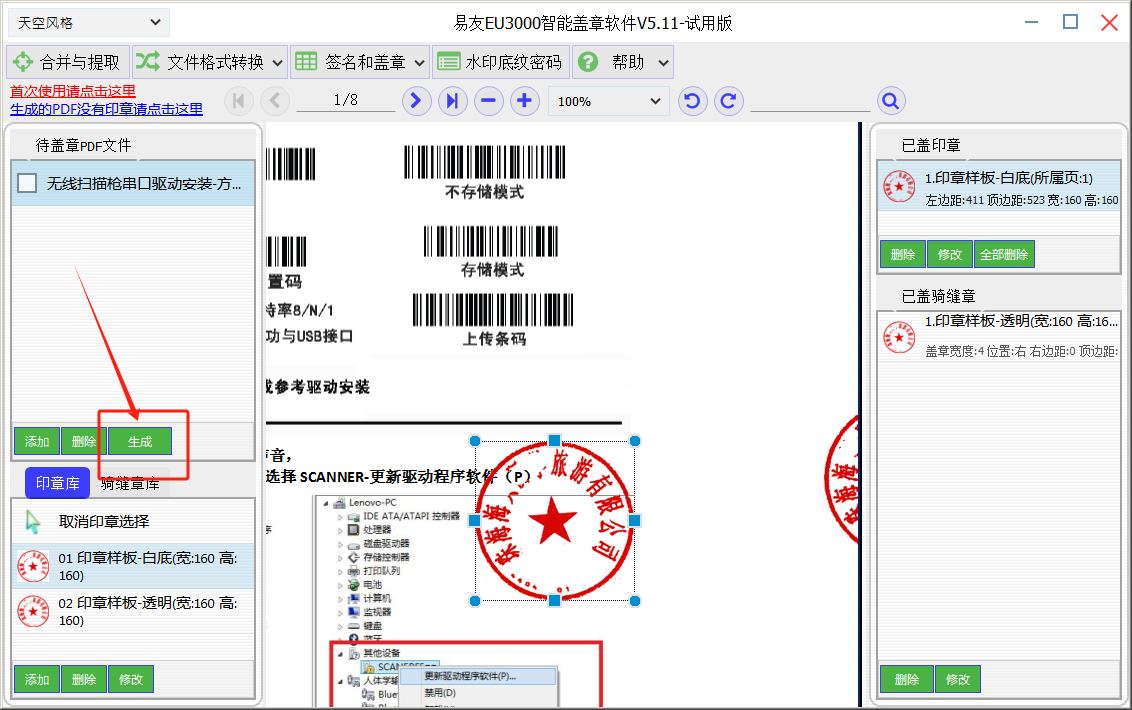
Task: Open the 天空风格 theme dropdown
Action: click(x=88, y=22)
